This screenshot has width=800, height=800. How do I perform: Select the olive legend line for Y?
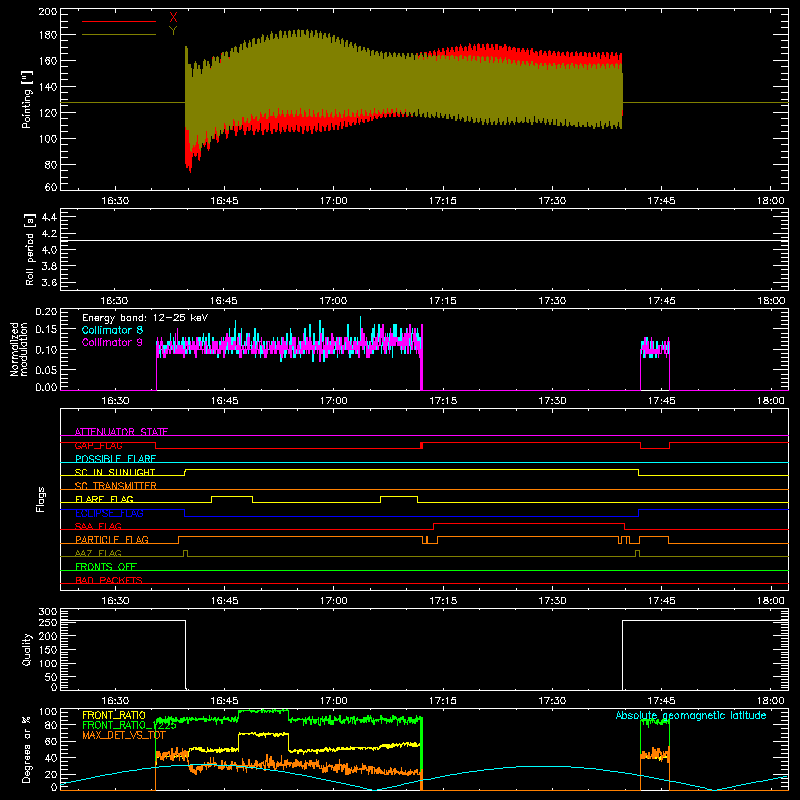[119, 35]
